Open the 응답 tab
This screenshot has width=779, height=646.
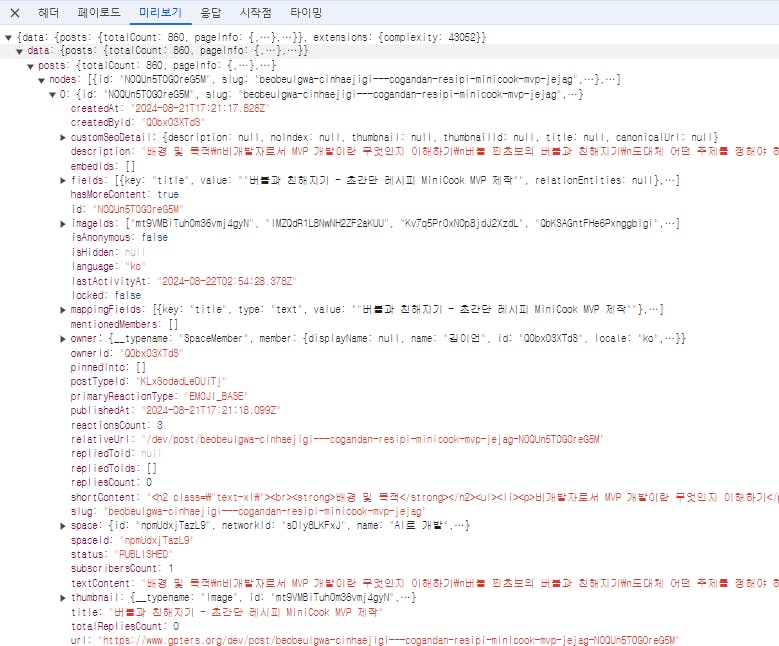point(211,13)
